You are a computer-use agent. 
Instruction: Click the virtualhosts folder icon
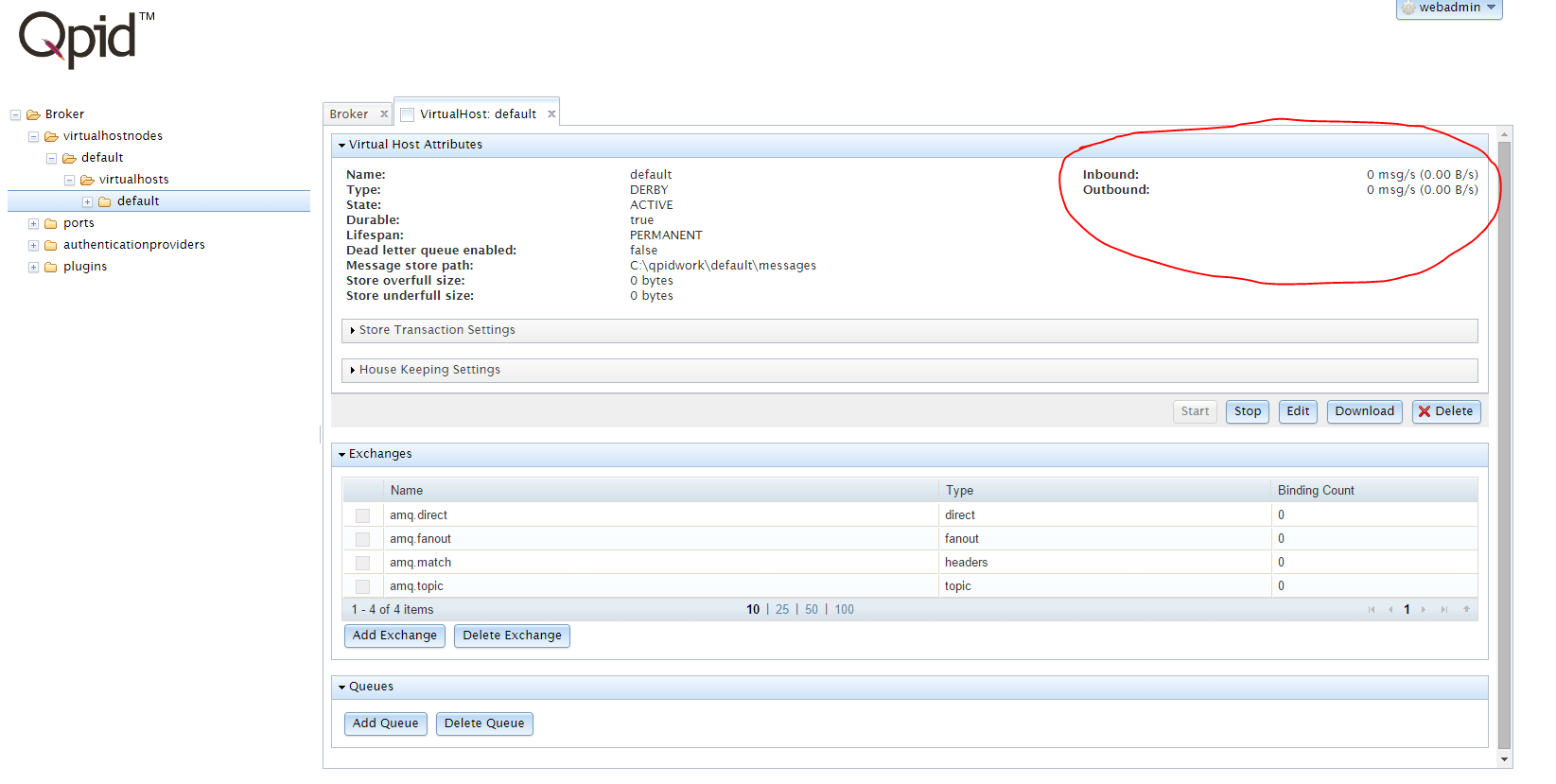coord(87,180)
